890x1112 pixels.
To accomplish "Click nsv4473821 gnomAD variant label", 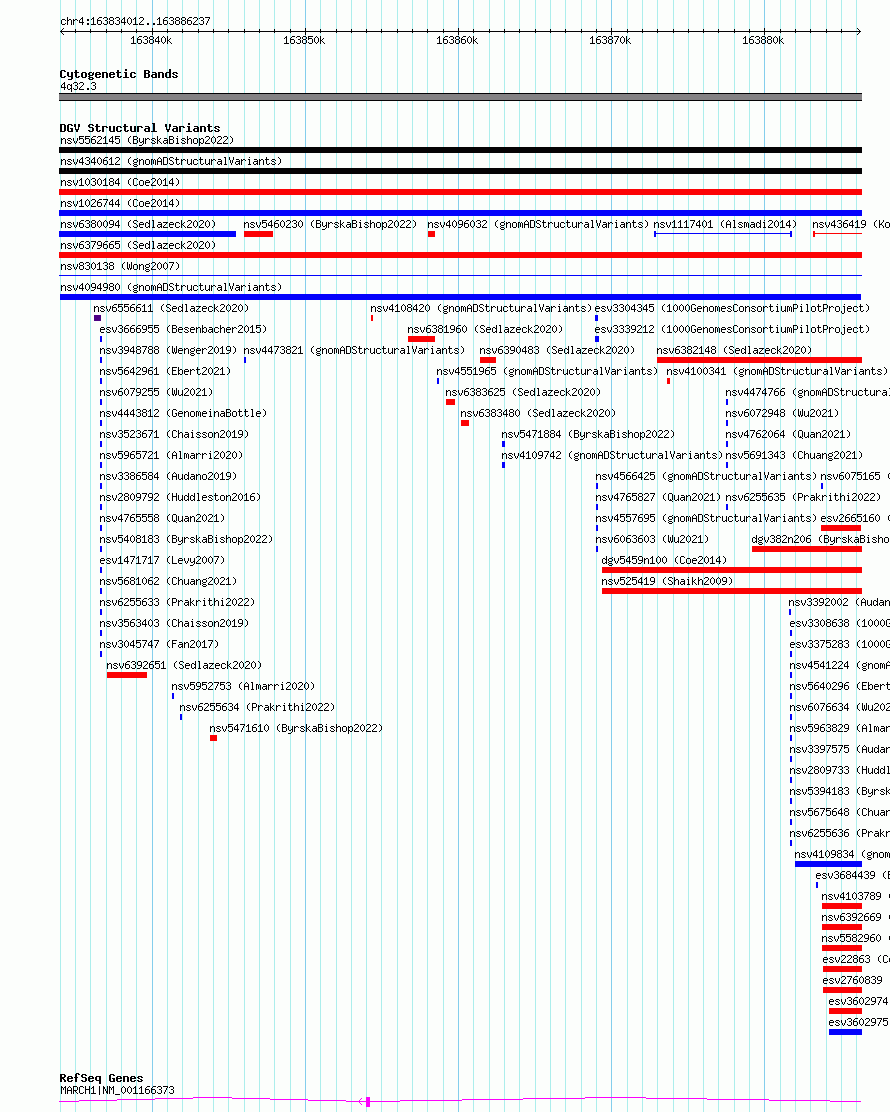I will click(354, 350).
